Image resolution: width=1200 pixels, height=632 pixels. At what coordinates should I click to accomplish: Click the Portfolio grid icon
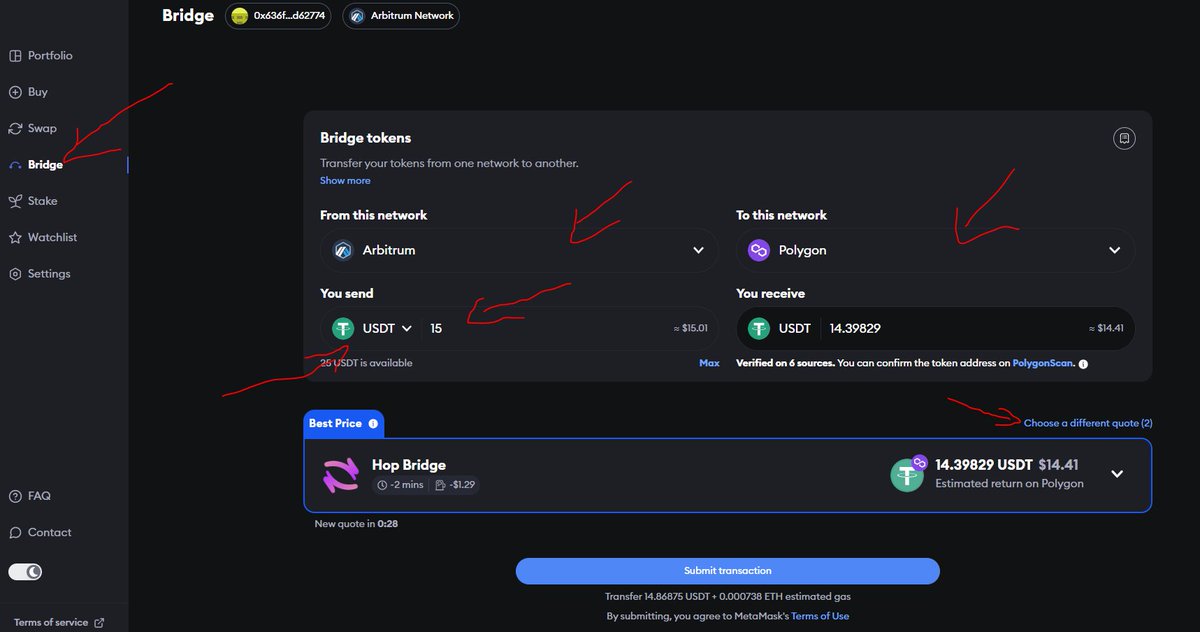[15, 56]
